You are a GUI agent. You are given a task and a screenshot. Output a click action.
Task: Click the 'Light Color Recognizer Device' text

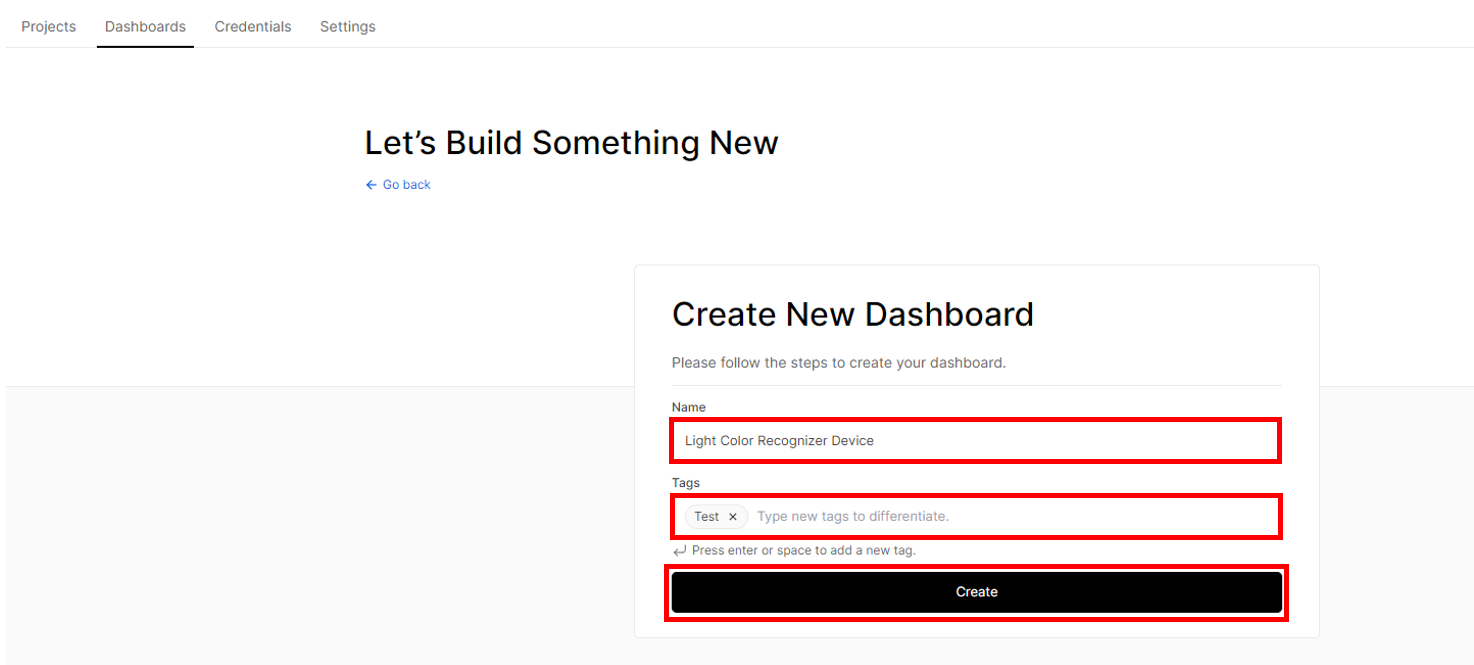click(x=779, y=441)
